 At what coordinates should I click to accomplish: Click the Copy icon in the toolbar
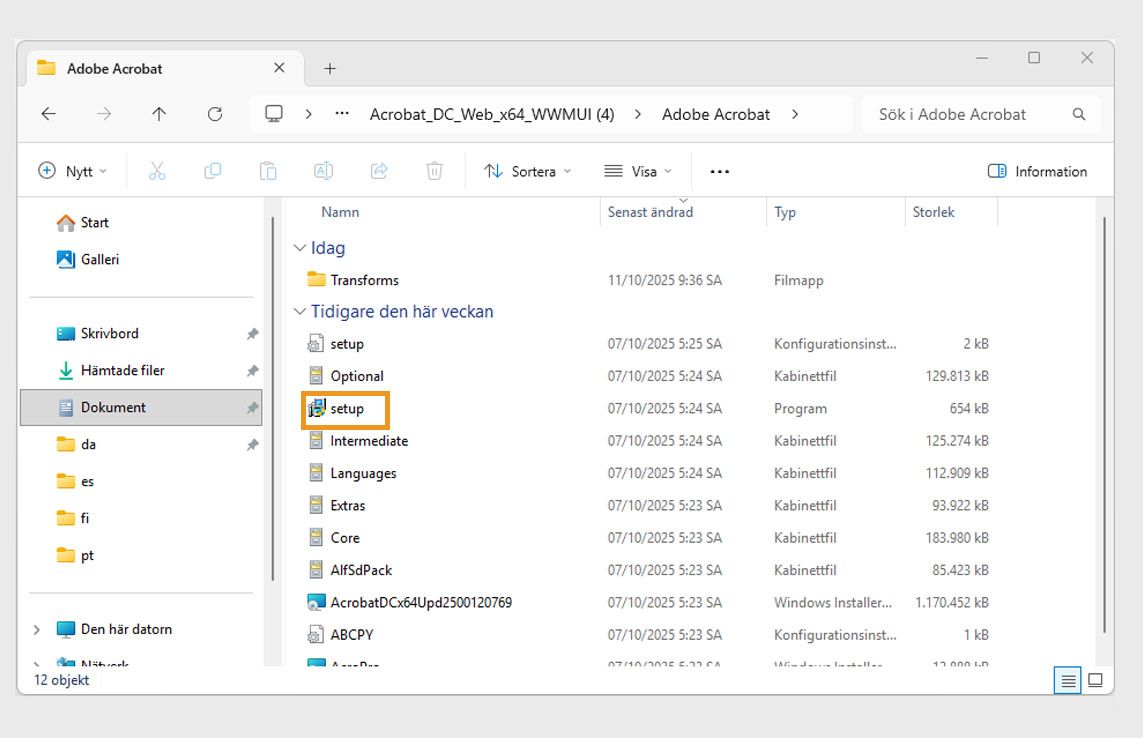pyautogui.click(x=212, y=170)
